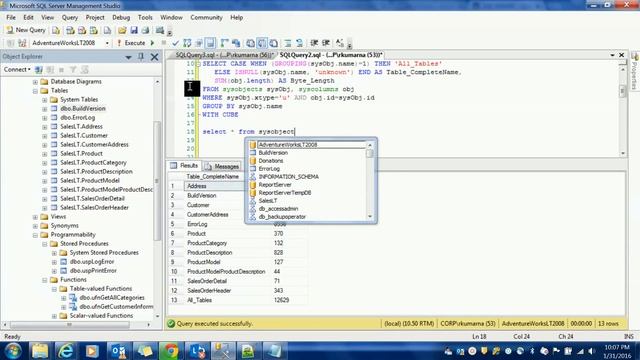This screenshot has width=640, height=360.
Task: Click the Object Explorer horizontal scrollbar
Action: (x=70, y=325)
